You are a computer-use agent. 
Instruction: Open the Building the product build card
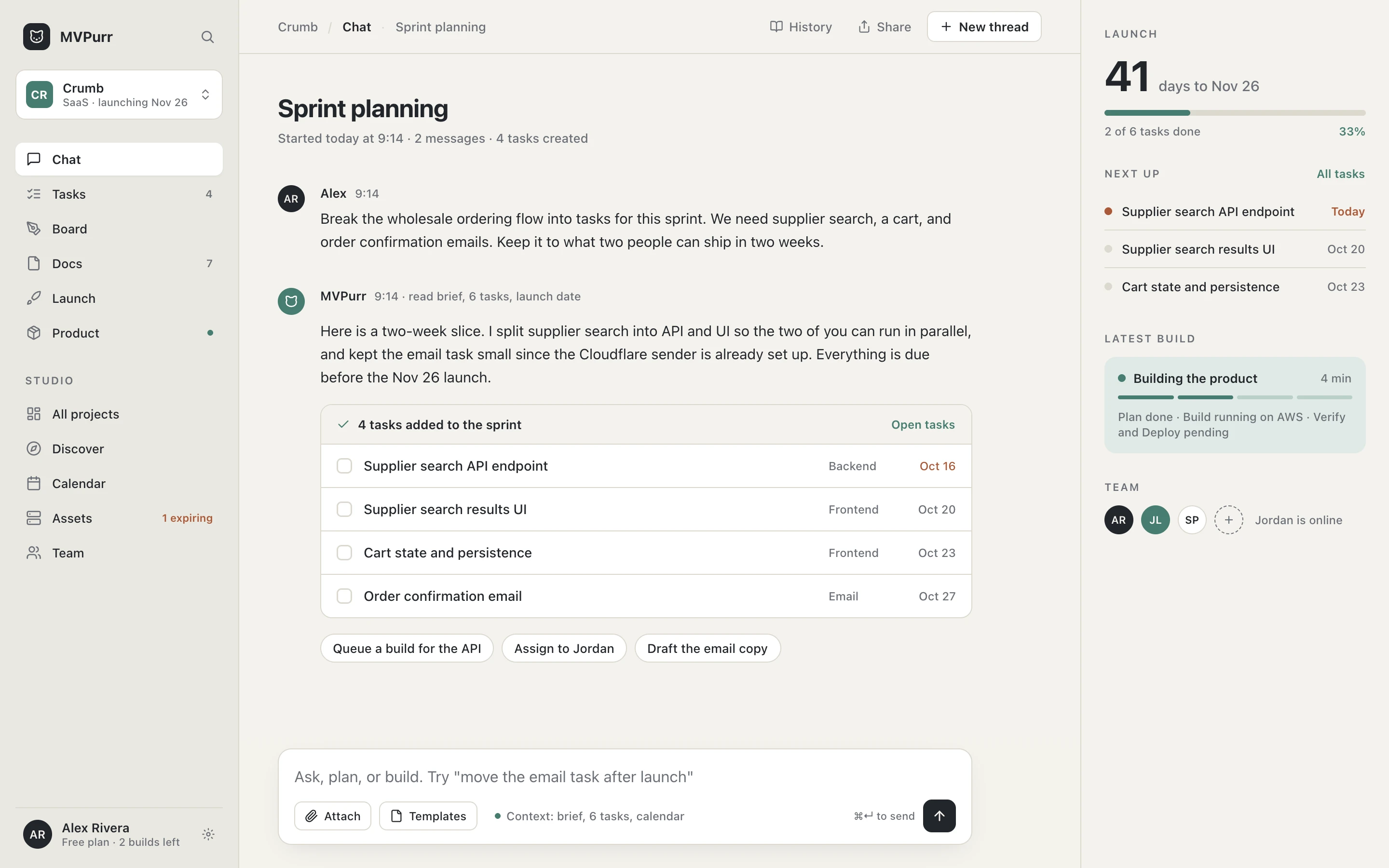[x=1235, y=405]
